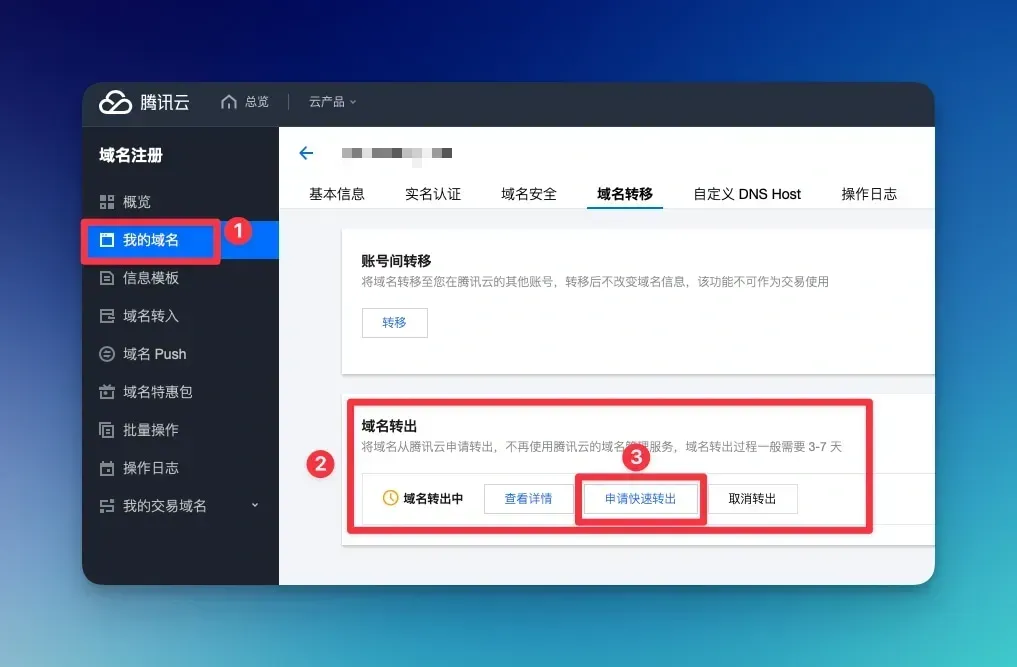This screenshot has height=667, width=1017.
Task: Click the Tencent Cloud logo icon
Action: pos(115,103)
